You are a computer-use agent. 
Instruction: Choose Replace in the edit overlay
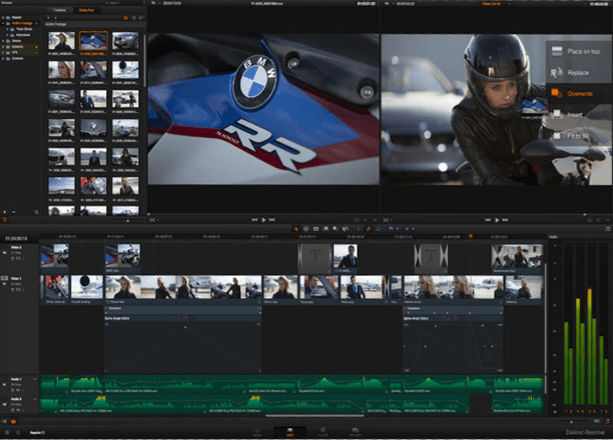tap(578, 73)
